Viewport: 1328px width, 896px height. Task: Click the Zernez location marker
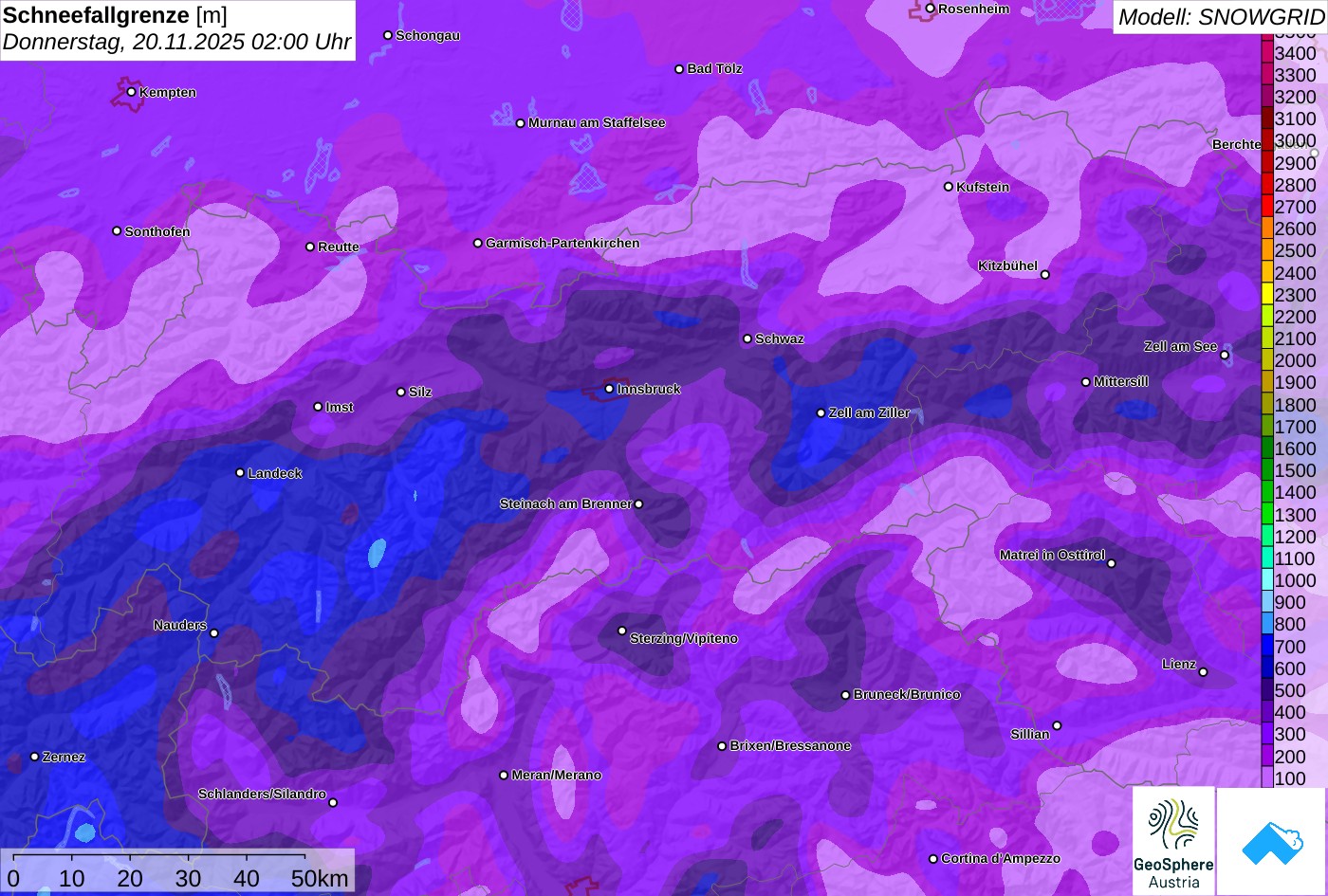click(35, 757)
